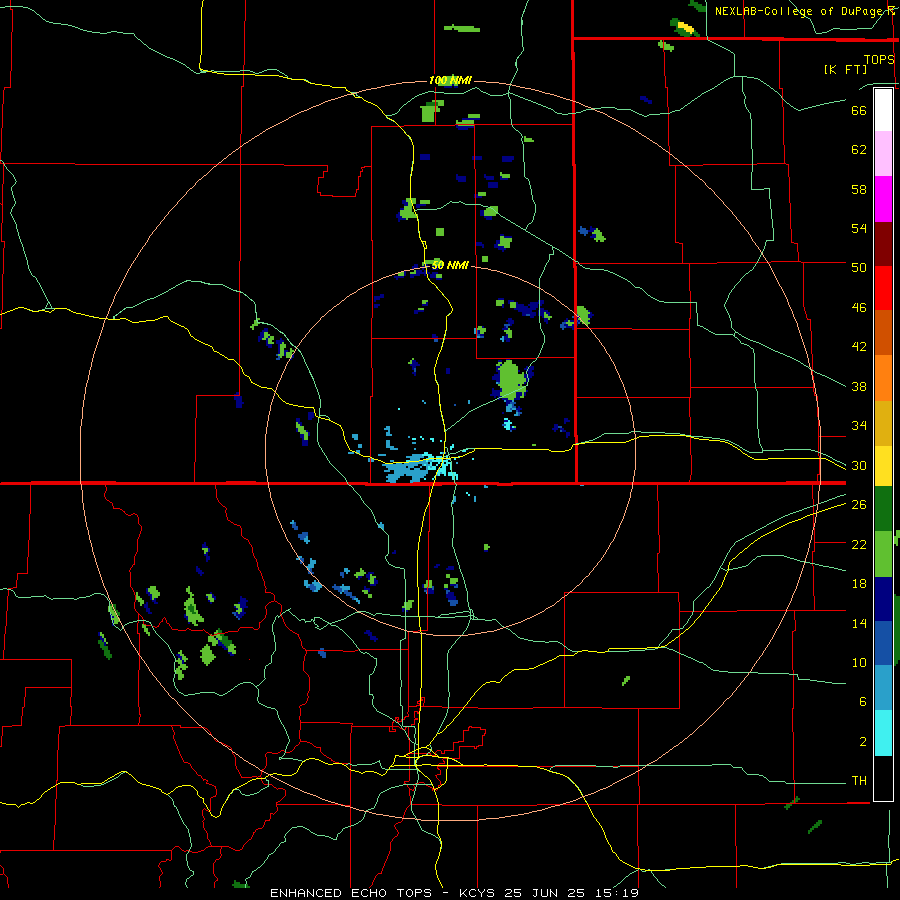This screenshot has height=900, width=900.
Task: Click the '6' scale value label
Action: point(863,702)
